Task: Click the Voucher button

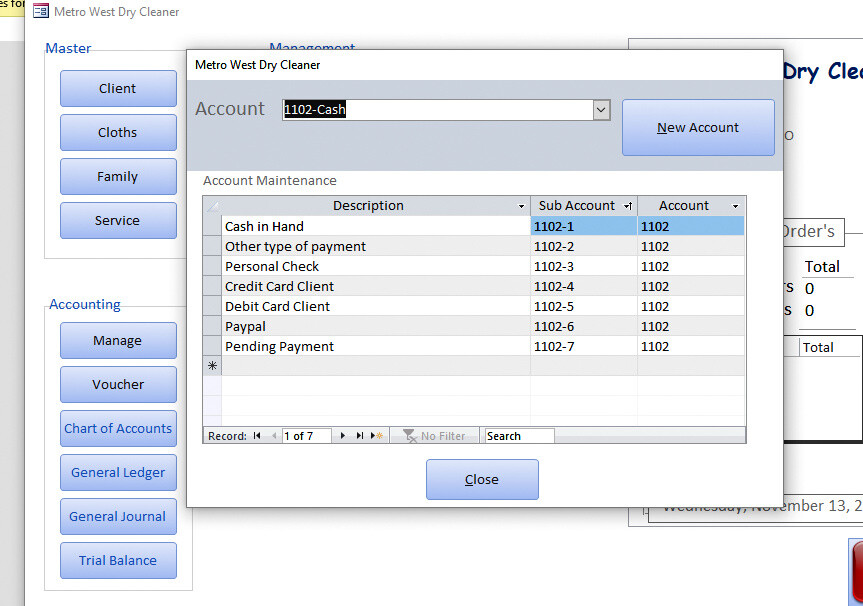Action: point(118,384)
